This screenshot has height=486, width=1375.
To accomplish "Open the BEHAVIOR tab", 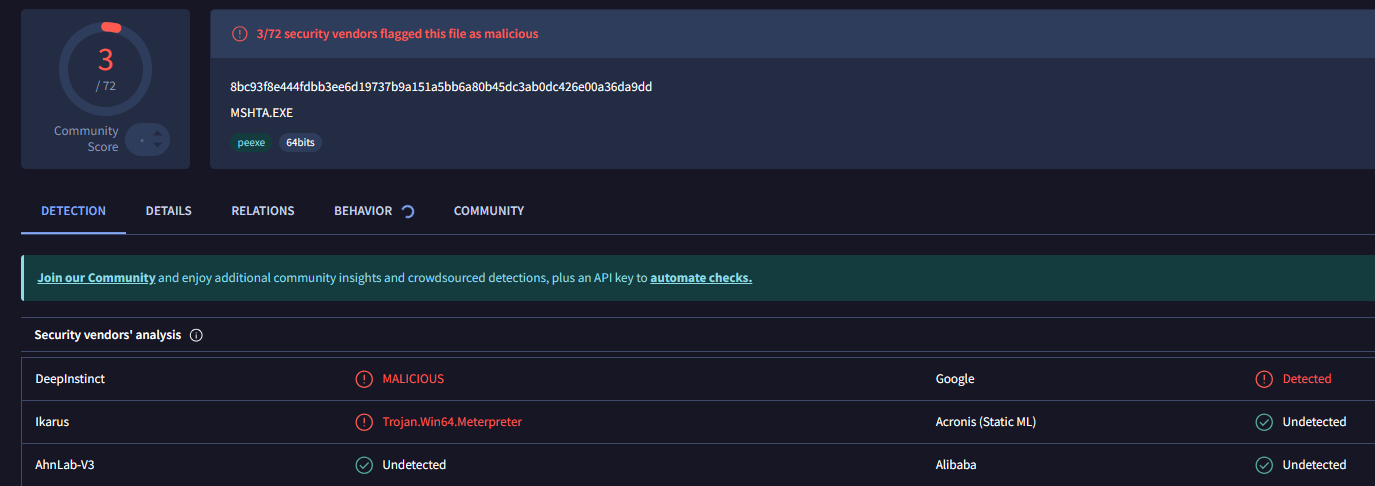I will pyautogui.click(x=363, y=211).
